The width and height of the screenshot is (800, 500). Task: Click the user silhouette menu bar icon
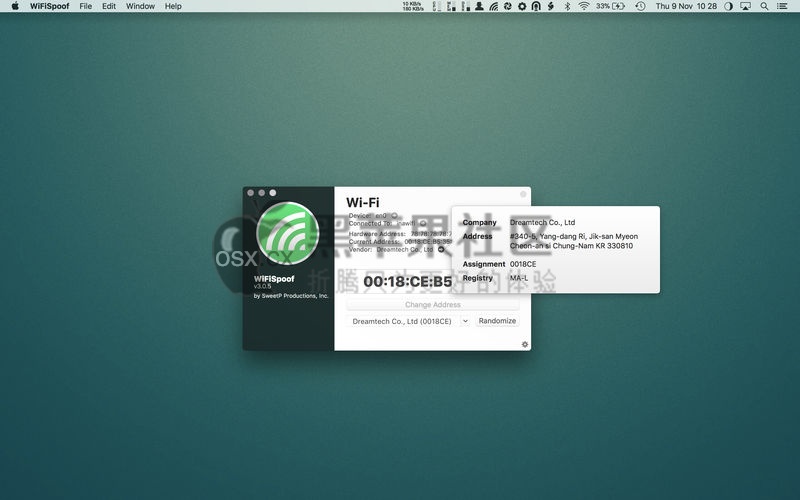tap(479, 6)
